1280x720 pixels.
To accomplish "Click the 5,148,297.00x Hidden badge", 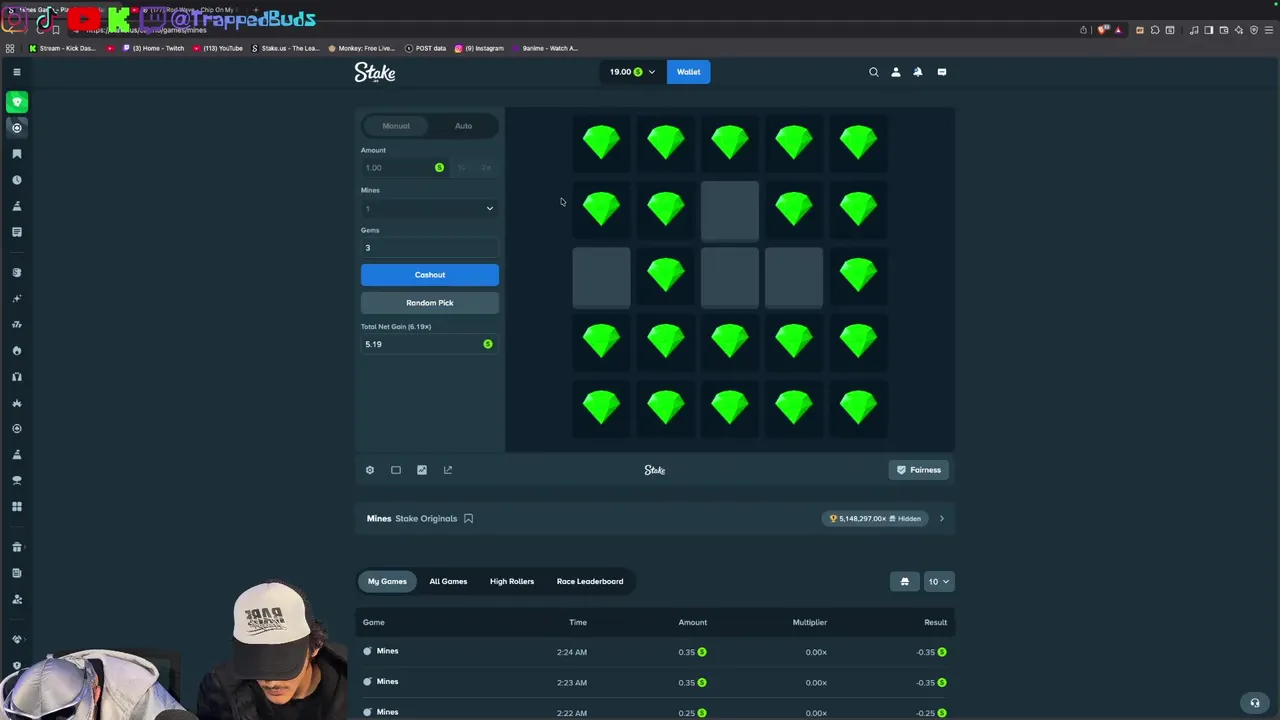I will pos(875,519).
